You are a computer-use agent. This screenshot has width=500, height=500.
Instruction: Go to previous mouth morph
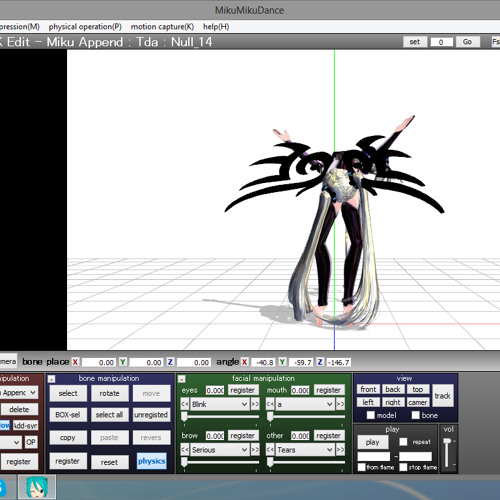270,404
